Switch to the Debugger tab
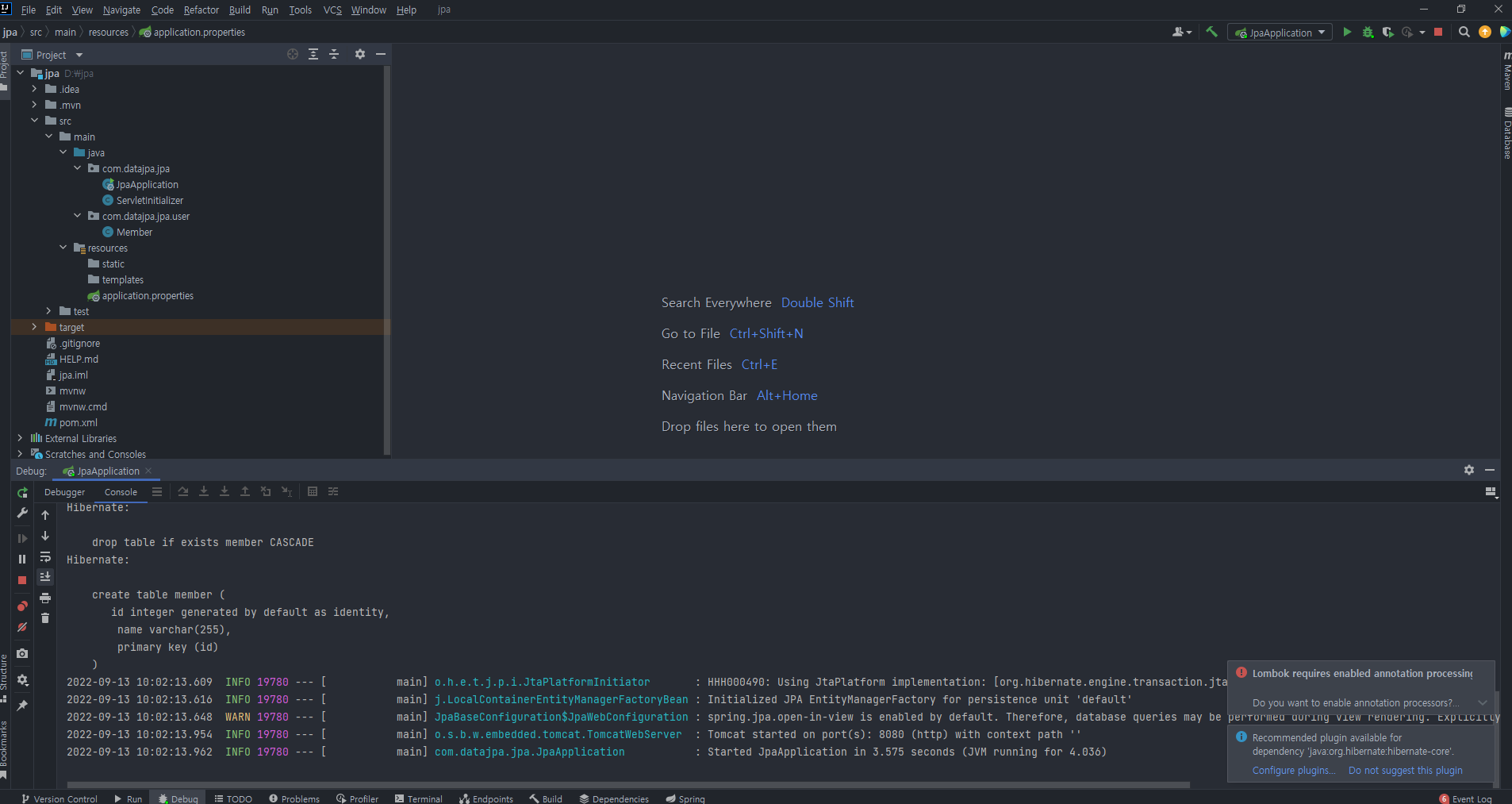Screen dimensions: 1512x804 (x=64, y=492)
